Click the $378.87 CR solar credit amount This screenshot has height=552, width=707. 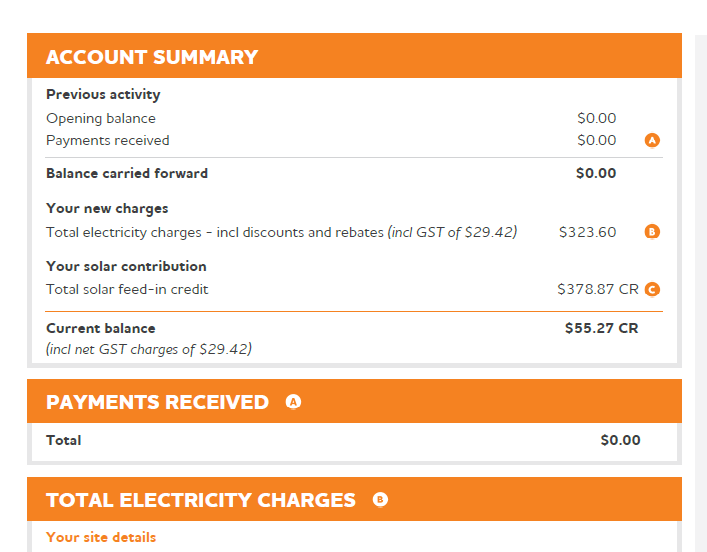point(597,289)
